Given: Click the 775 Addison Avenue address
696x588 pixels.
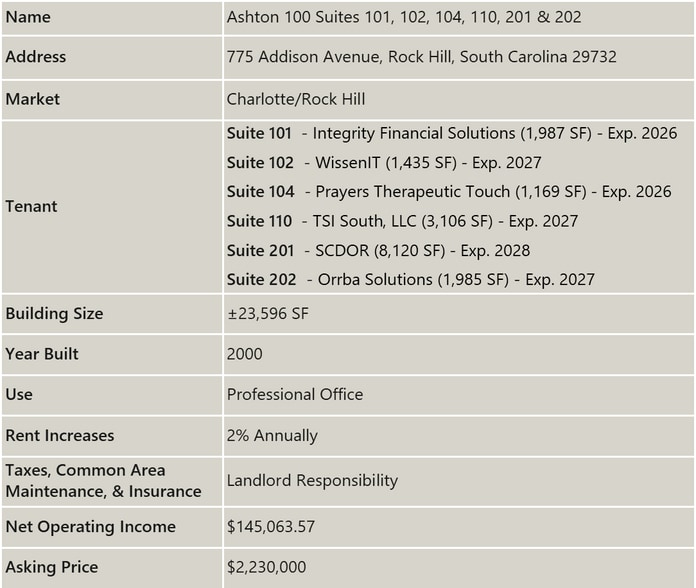Looking at the screenshot, I should pos(422,57).
